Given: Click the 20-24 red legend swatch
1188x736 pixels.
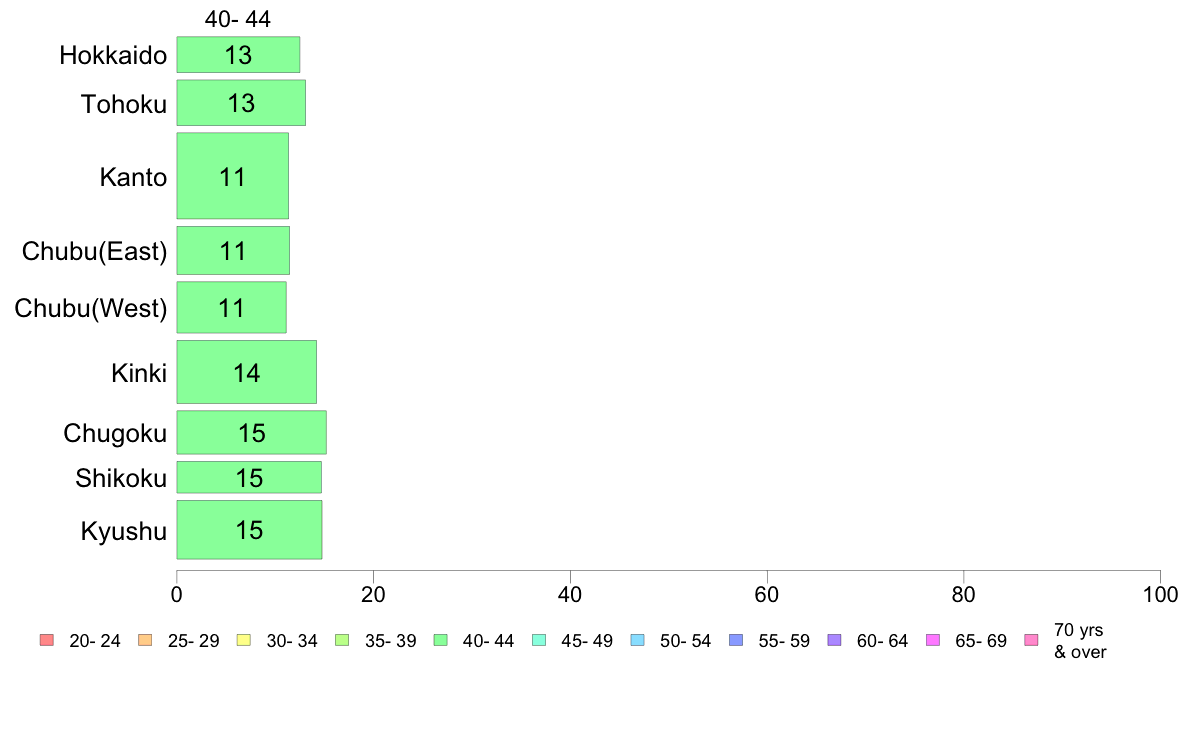Looking at the screenshot, I should (x=46, y=640).
